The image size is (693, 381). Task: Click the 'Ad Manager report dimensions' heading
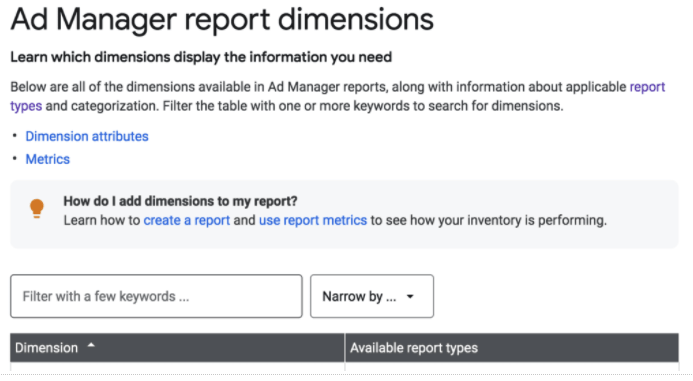222,19
